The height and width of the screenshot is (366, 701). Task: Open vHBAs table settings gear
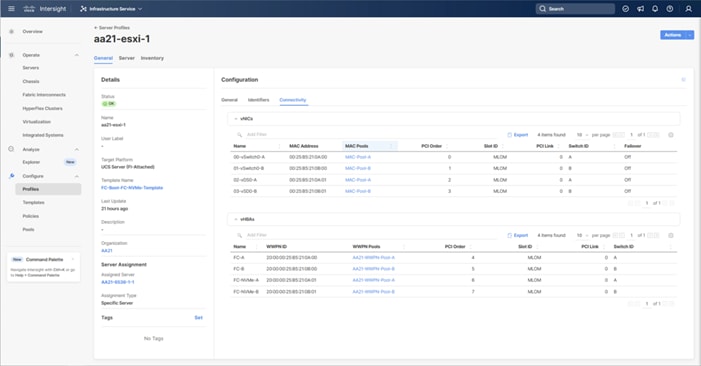[x=671, y=236]
